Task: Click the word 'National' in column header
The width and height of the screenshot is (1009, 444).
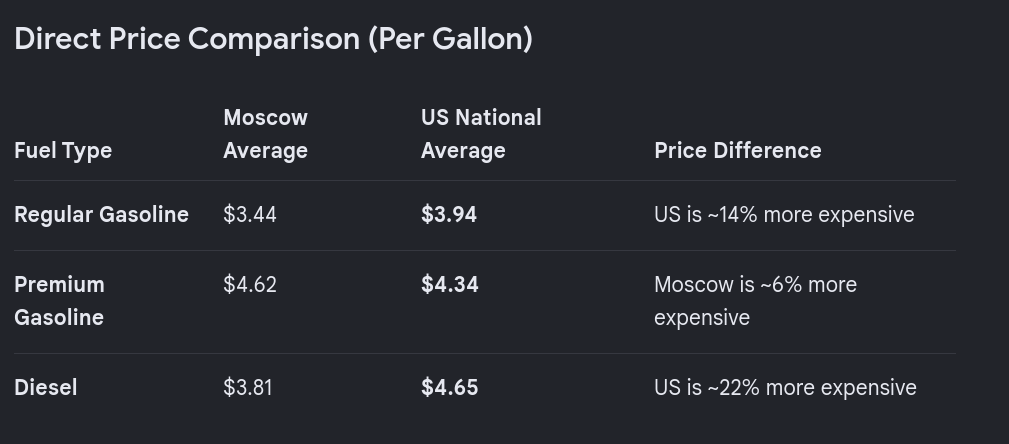Action: (x=501, y=118)
